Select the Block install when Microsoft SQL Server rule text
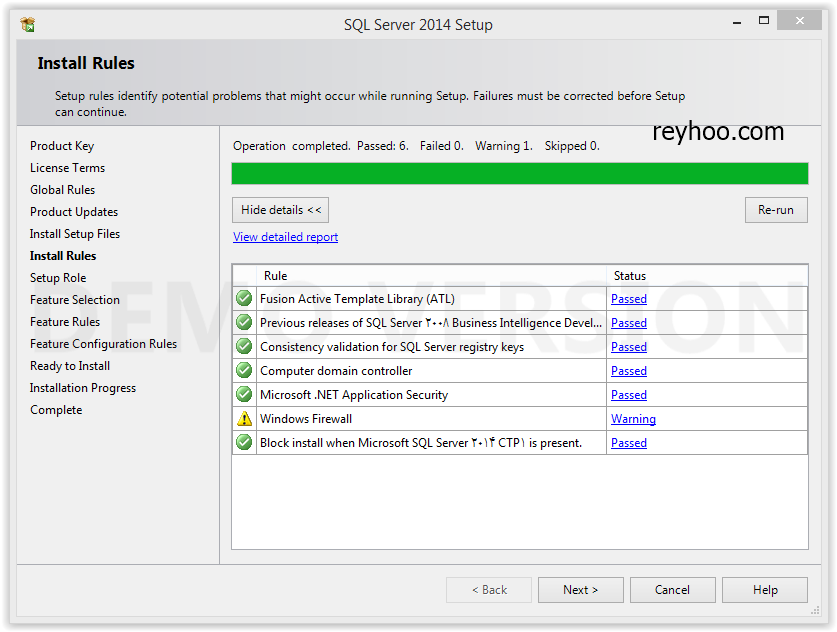The width and height of the screenshot is (837, 632). click(421, 443)
